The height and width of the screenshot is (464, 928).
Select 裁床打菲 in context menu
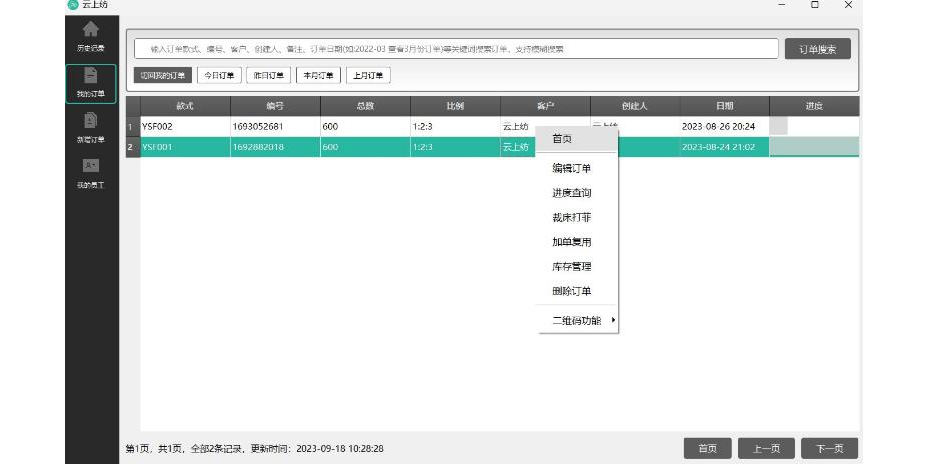pos(572,217)
